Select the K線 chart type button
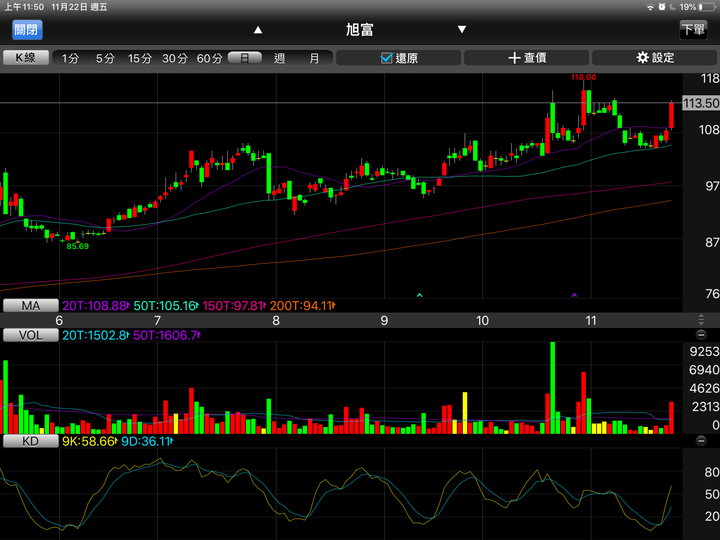720x540 pixels. [x=26, y=58]
